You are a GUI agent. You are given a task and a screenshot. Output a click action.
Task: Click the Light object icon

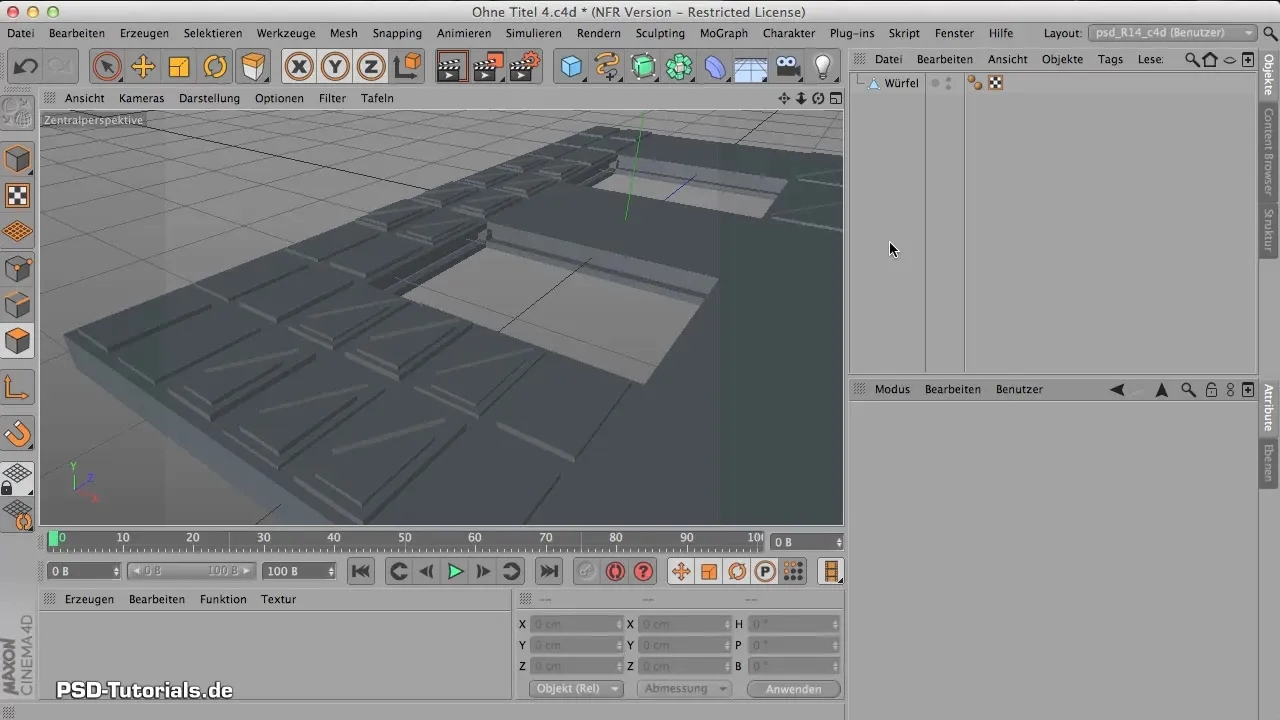[x=822, y=67]
